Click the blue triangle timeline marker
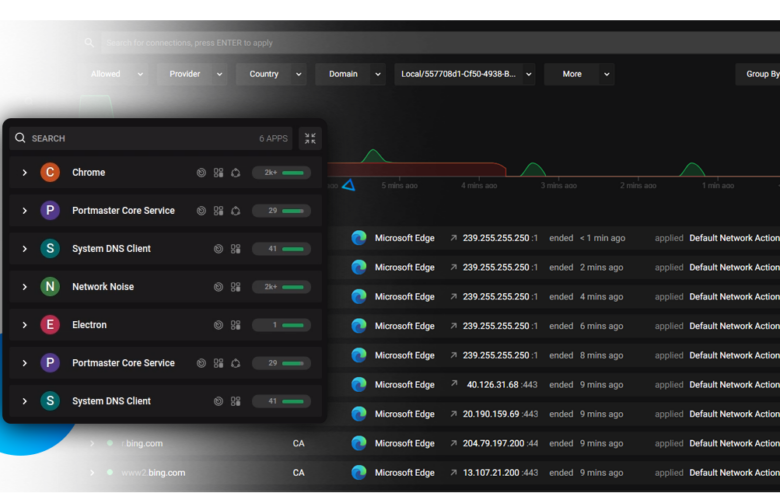 [x=349, y=186]
